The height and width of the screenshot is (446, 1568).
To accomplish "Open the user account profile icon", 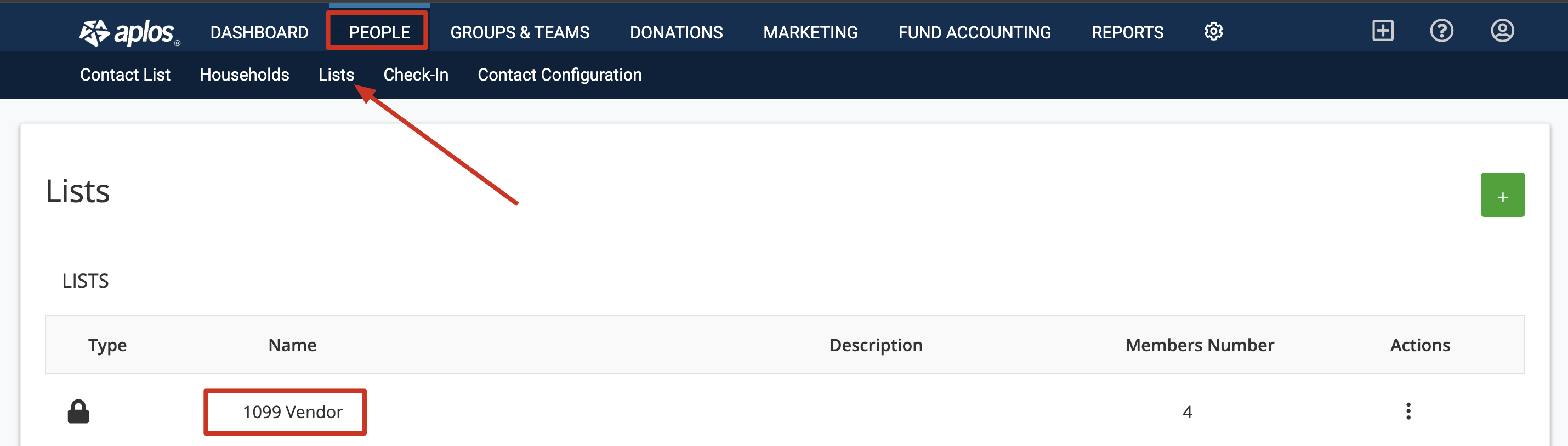I will coord(1502,31).
